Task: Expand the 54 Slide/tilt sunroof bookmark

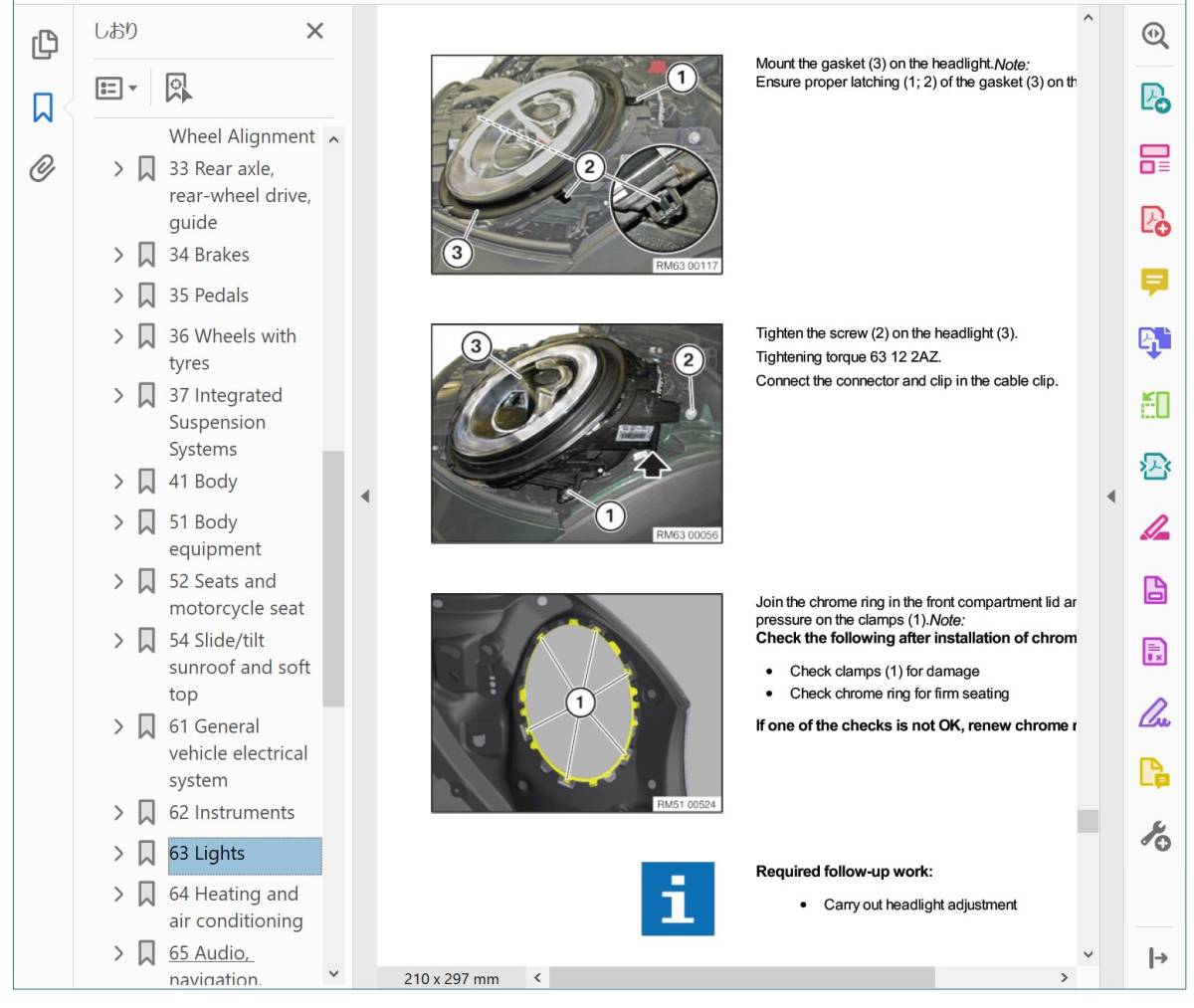Action: [118, 641]
